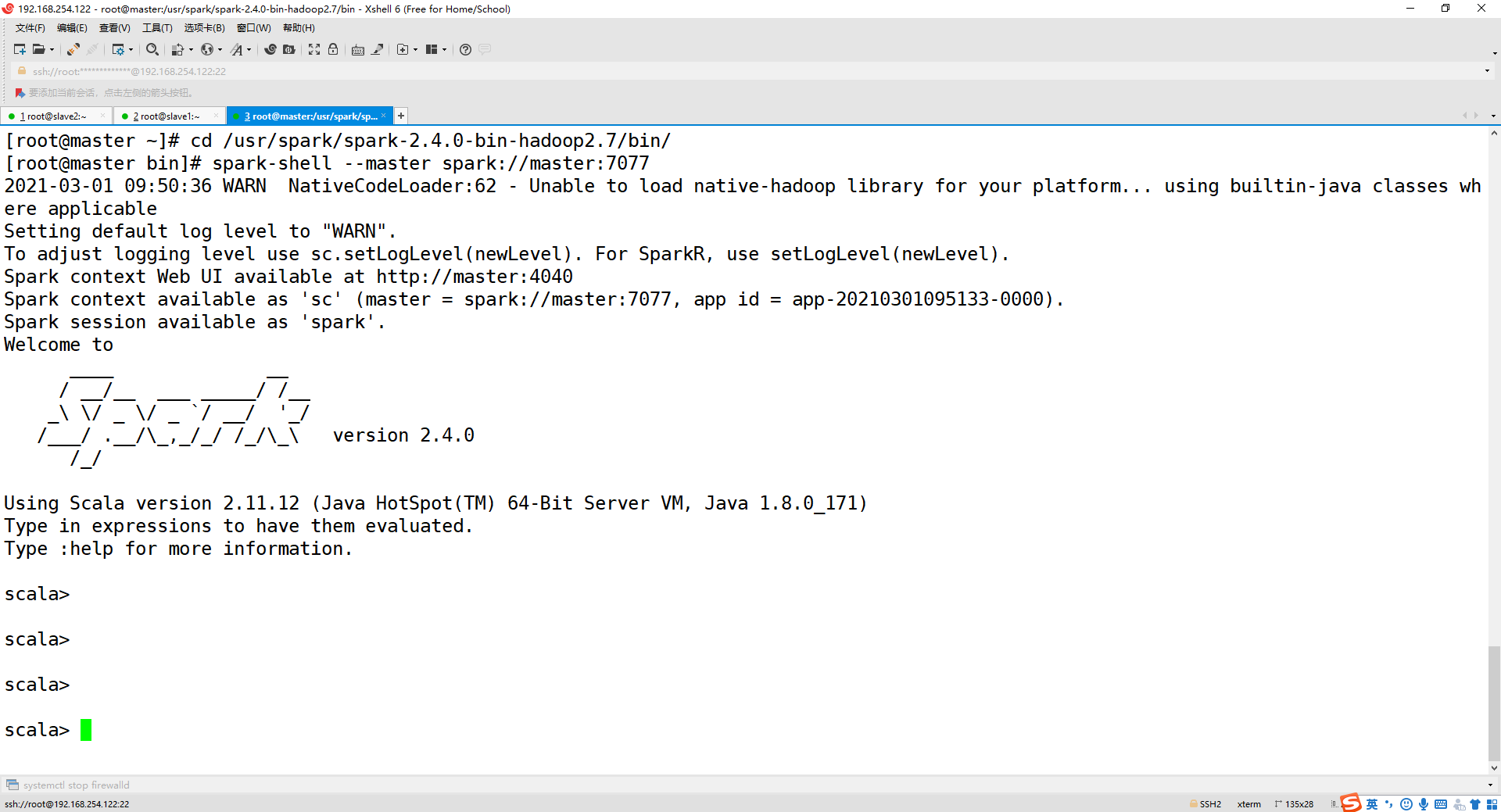This screenshot has height=812, width=1501.
Task: Open the 工具(T) menu
Action: (x=157, y=28)
